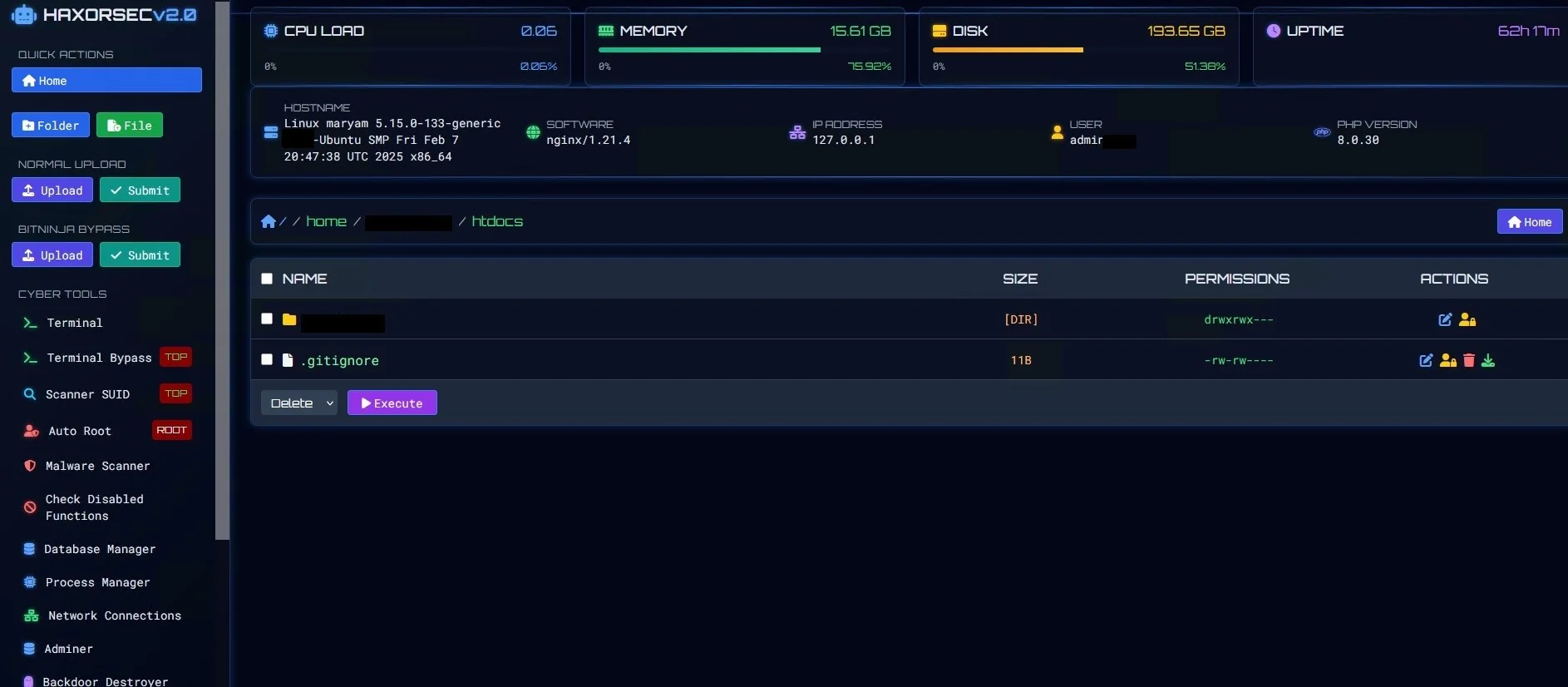Click the 11B size value
The image size is (1568, 687).
1021,360
